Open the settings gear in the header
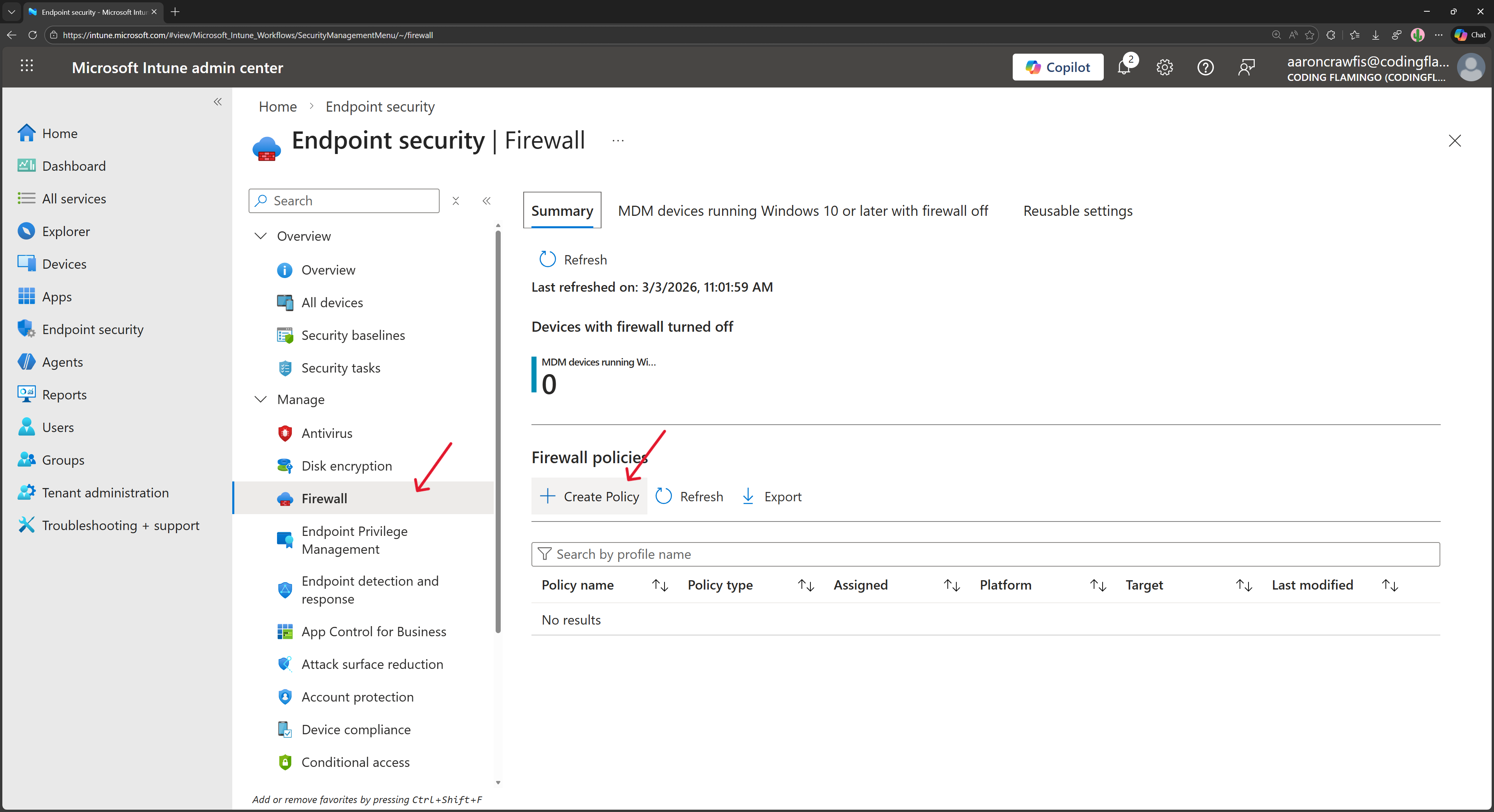This screenshot has width=1494, height=812. (1164, 66)
